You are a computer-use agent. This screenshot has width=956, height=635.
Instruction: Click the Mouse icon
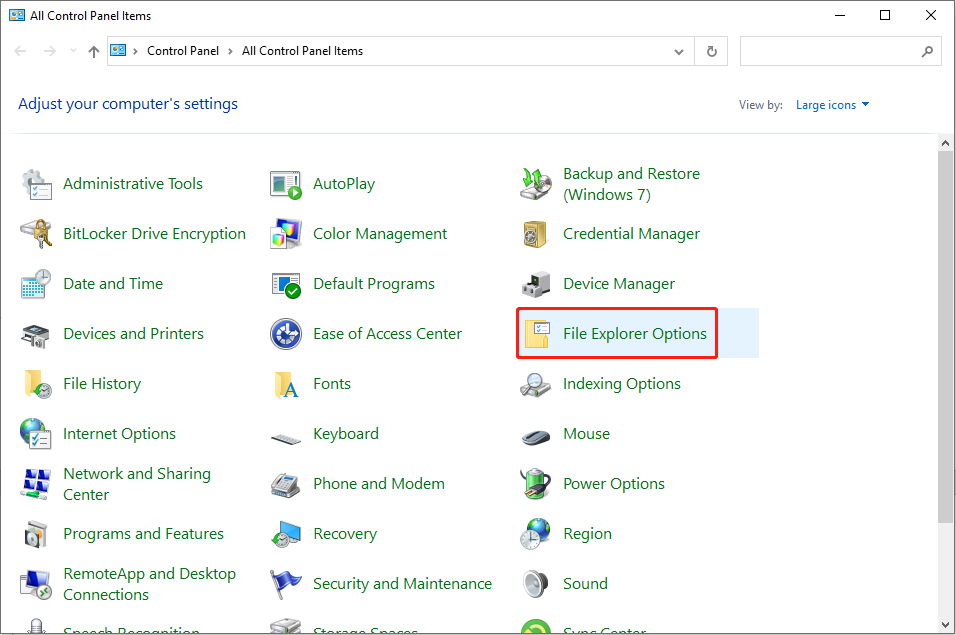tap(536, 436)
